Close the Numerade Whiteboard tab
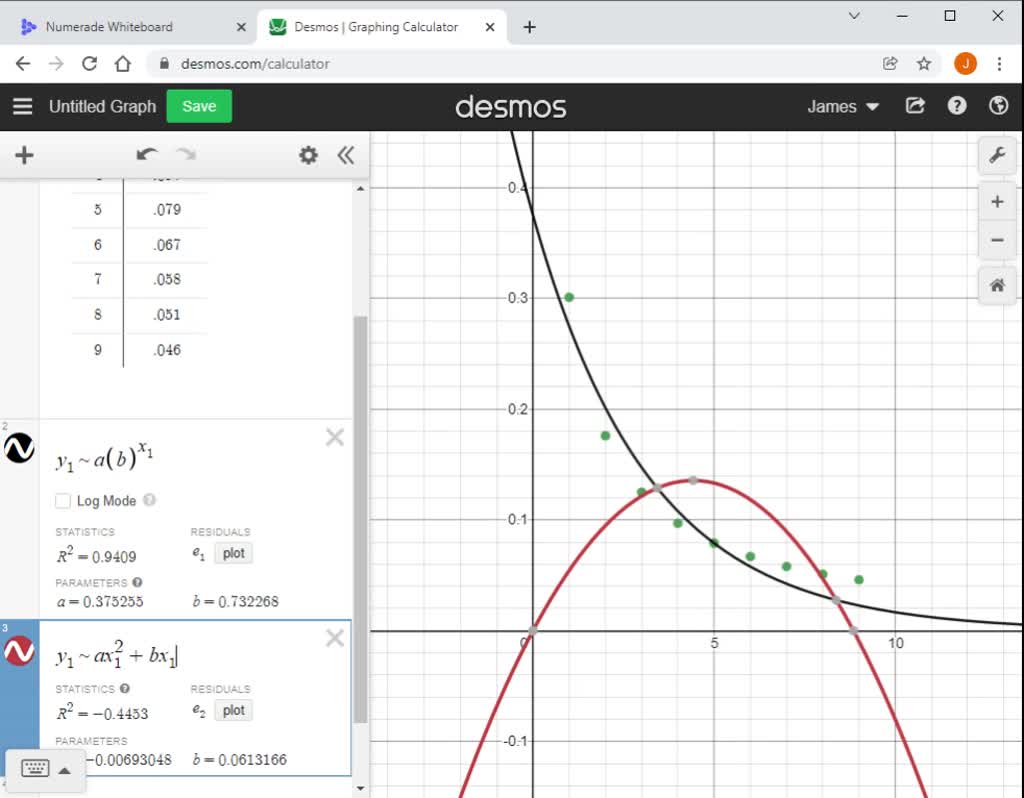Screen dimensions: 1024x798 [241, 27]
